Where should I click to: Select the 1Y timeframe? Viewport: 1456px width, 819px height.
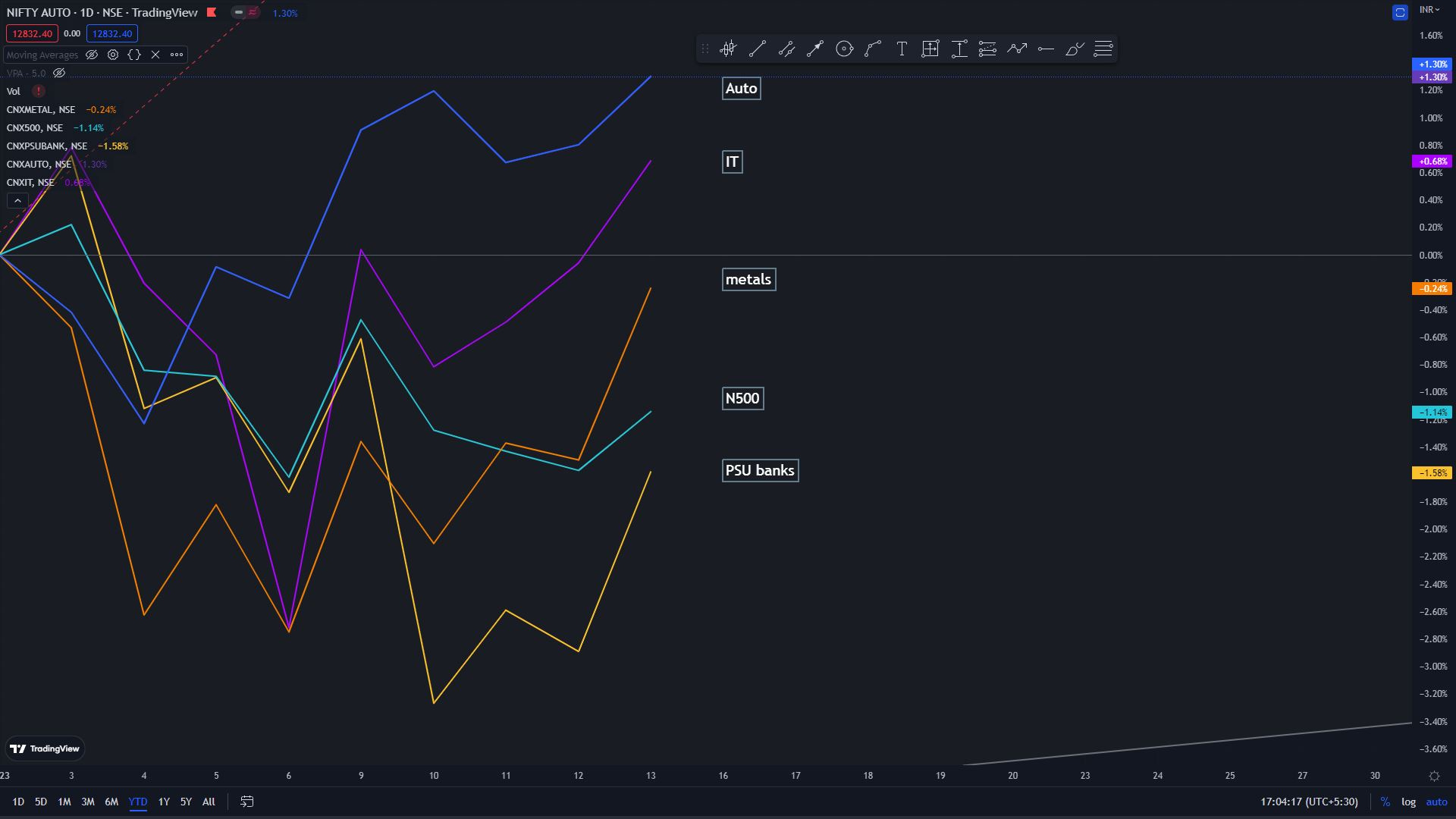[163, 802]
